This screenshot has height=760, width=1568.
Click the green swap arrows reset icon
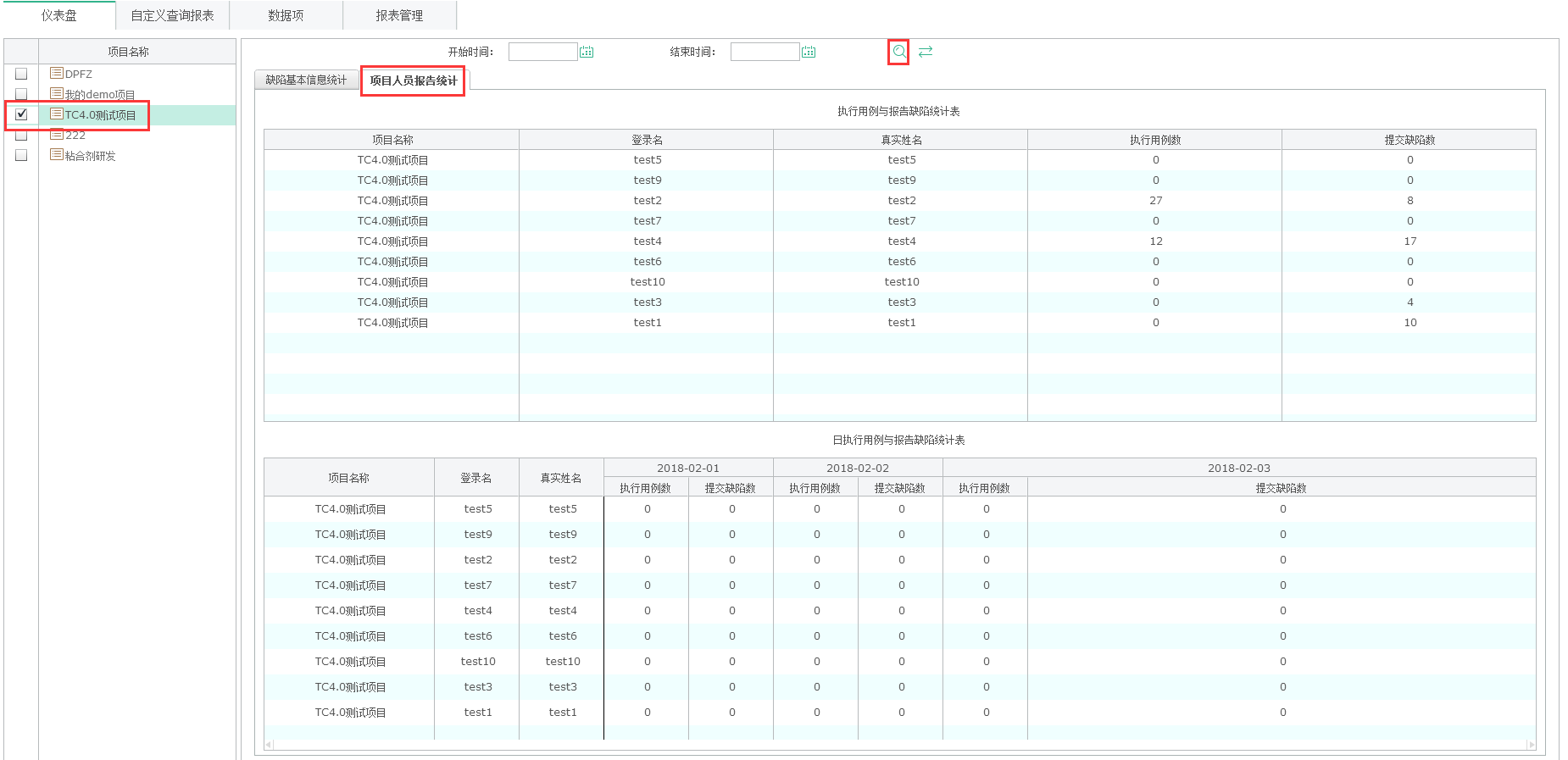(x=926, y=52)
